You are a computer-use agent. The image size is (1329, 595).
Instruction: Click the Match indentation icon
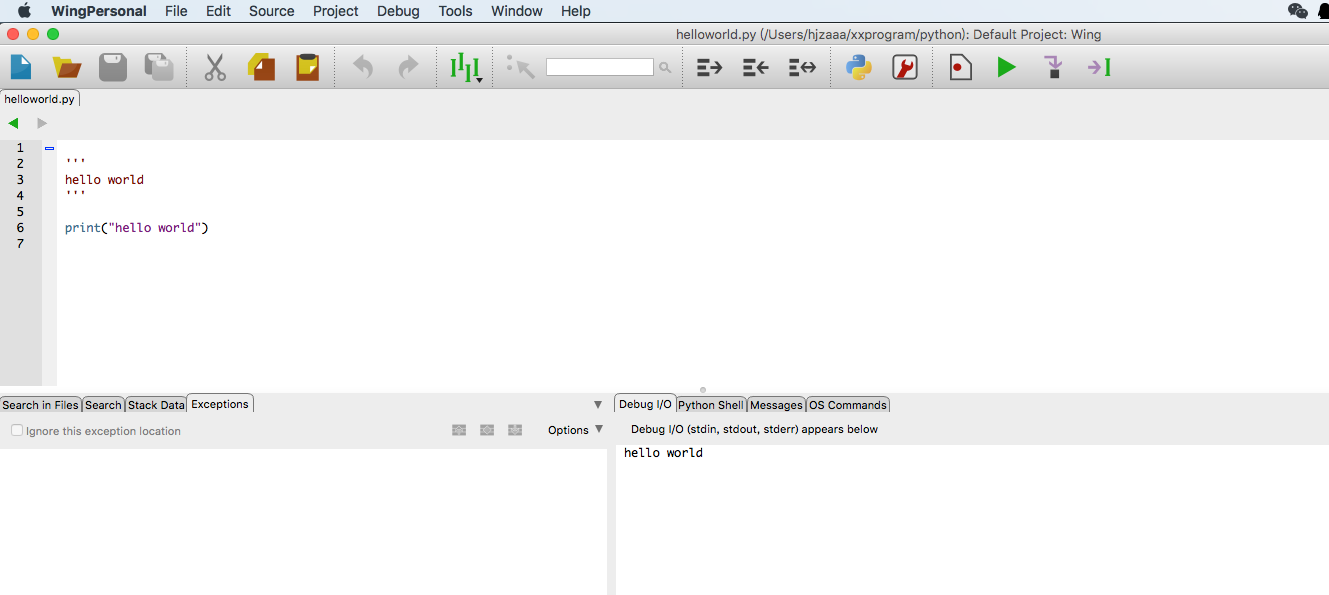pyautogui.click(x=802, y=67)
